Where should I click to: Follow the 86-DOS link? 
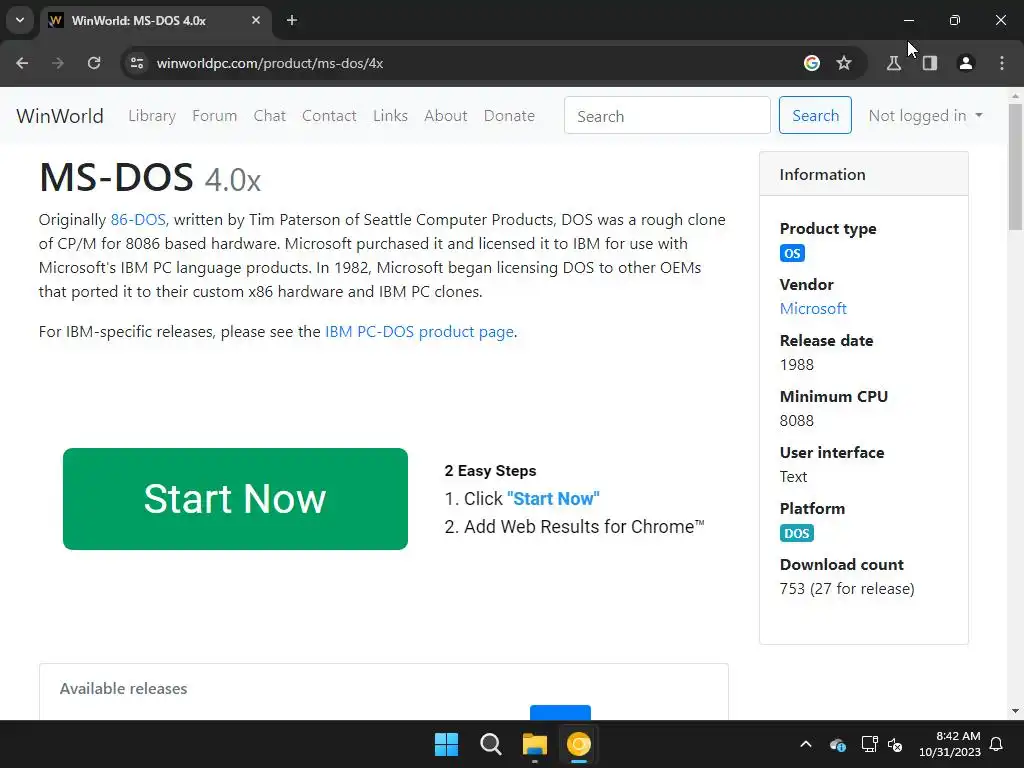pos(138,219)
